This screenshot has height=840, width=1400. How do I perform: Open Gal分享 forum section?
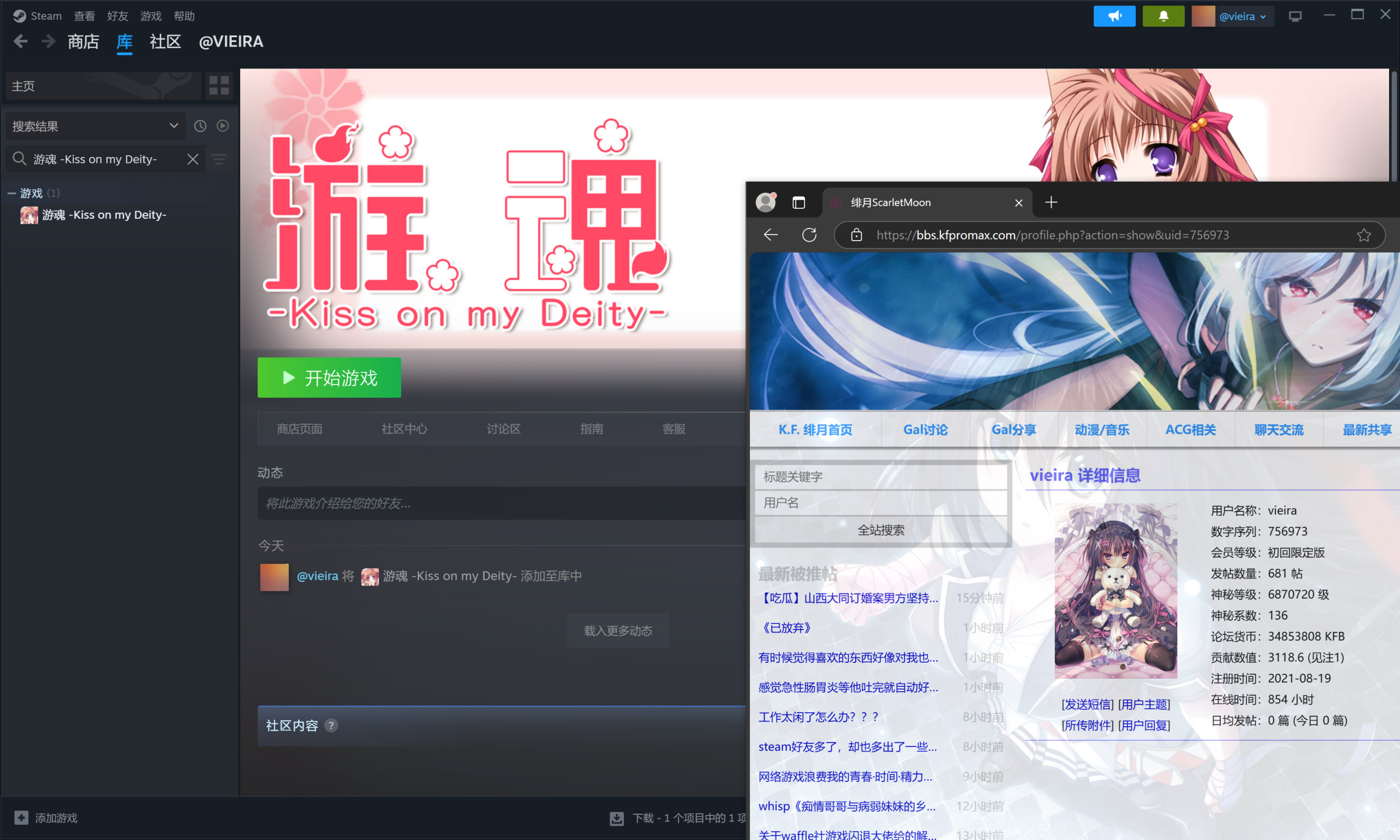[x=1013, y=429]
